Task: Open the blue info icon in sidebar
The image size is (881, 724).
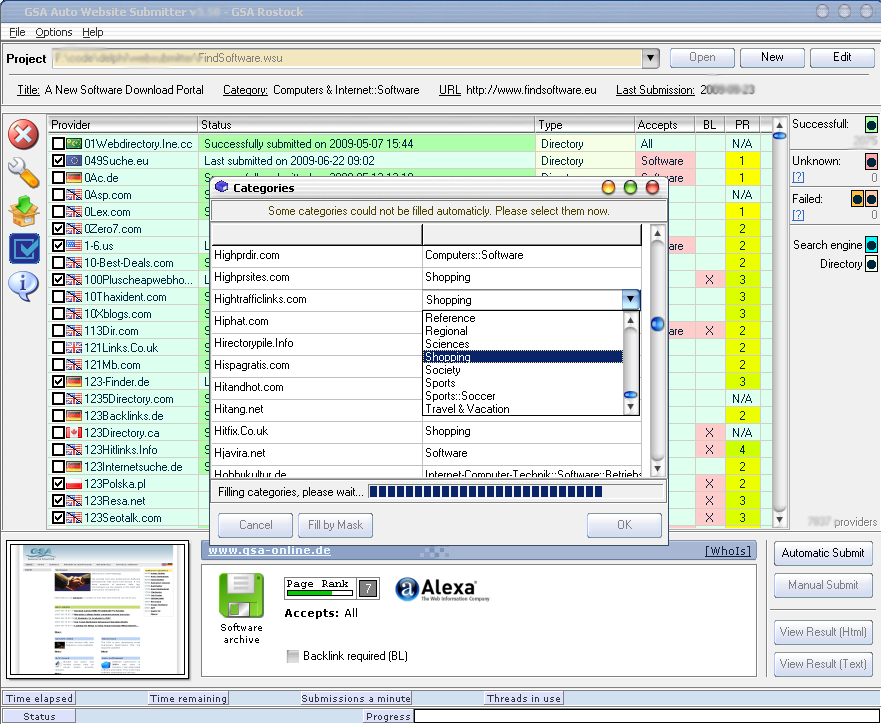Action: pyautogui.click(x=23, y=285)
